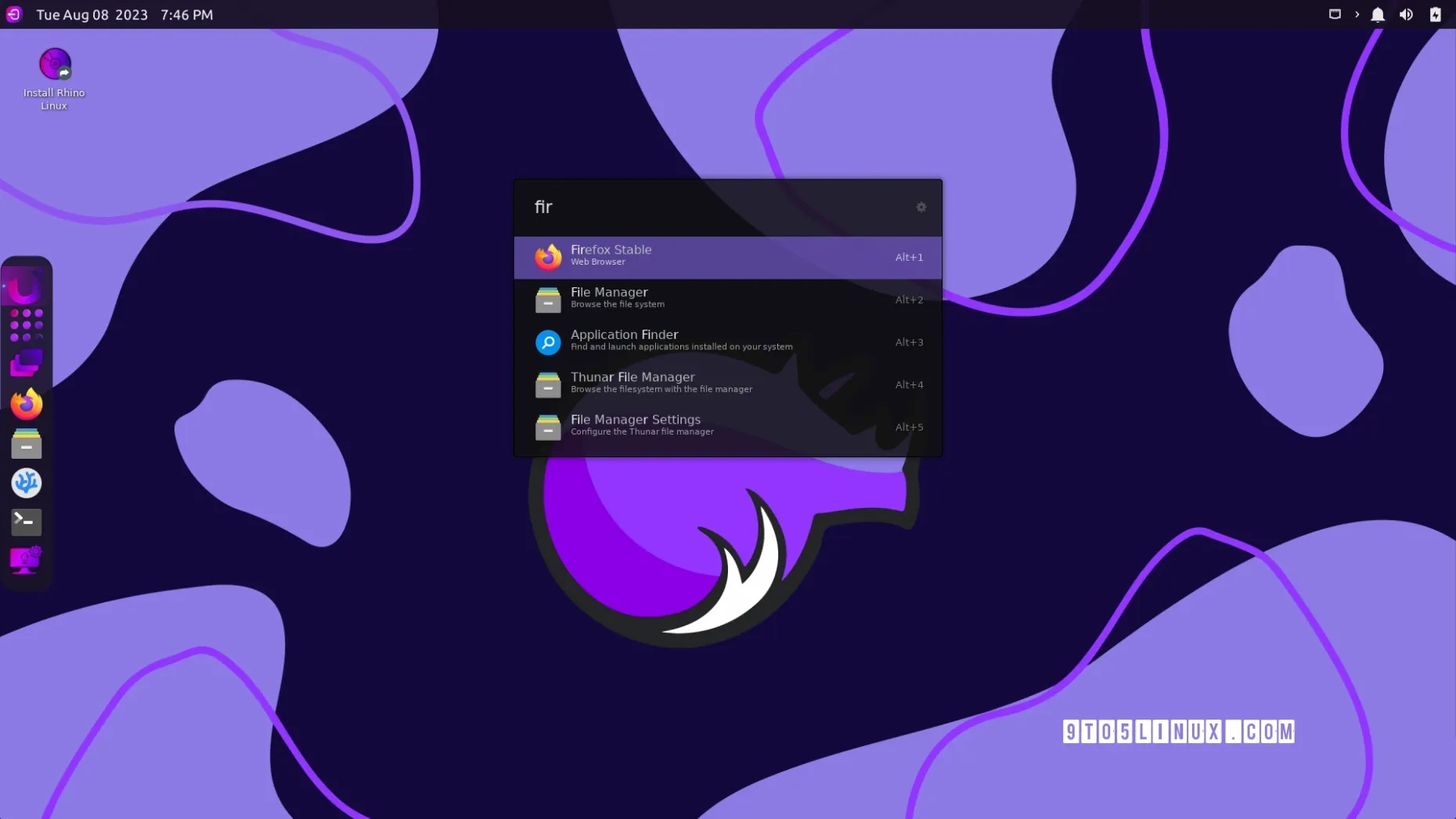Image resolution: width=1456 pixels, height=819 pixels.
Task: Select the File Manager Settings result
Action: click(728, 427)
